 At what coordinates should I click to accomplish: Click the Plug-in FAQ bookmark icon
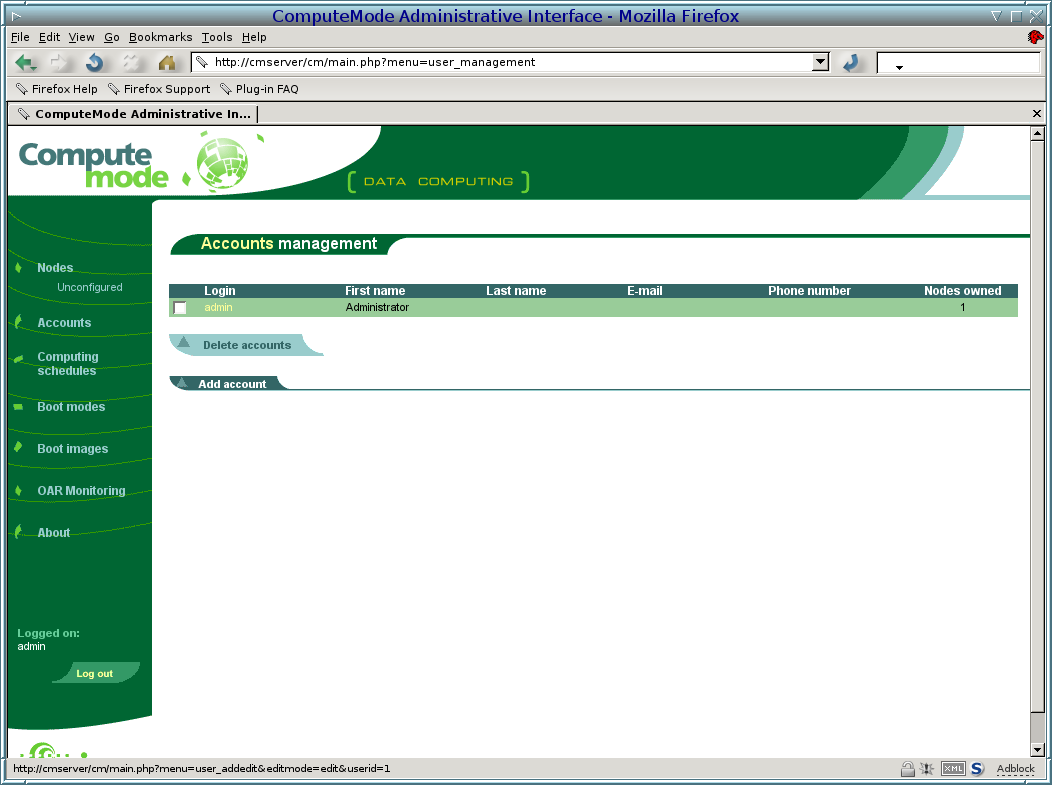(225, 89)
